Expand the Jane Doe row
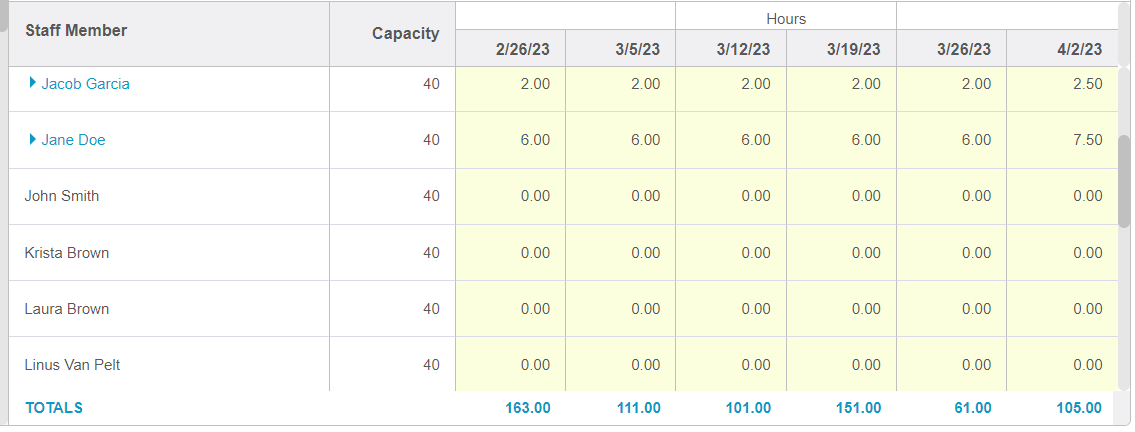Screen dimensions: 1135x432 (33, 140)
